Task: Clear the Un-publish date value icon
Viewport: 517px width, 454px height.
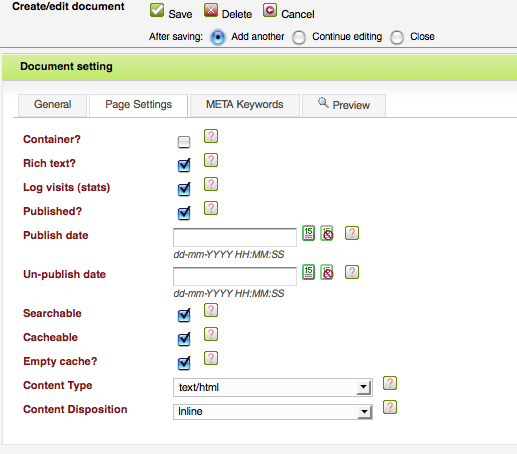Action: pyautogui.click(x=327, y=272)
